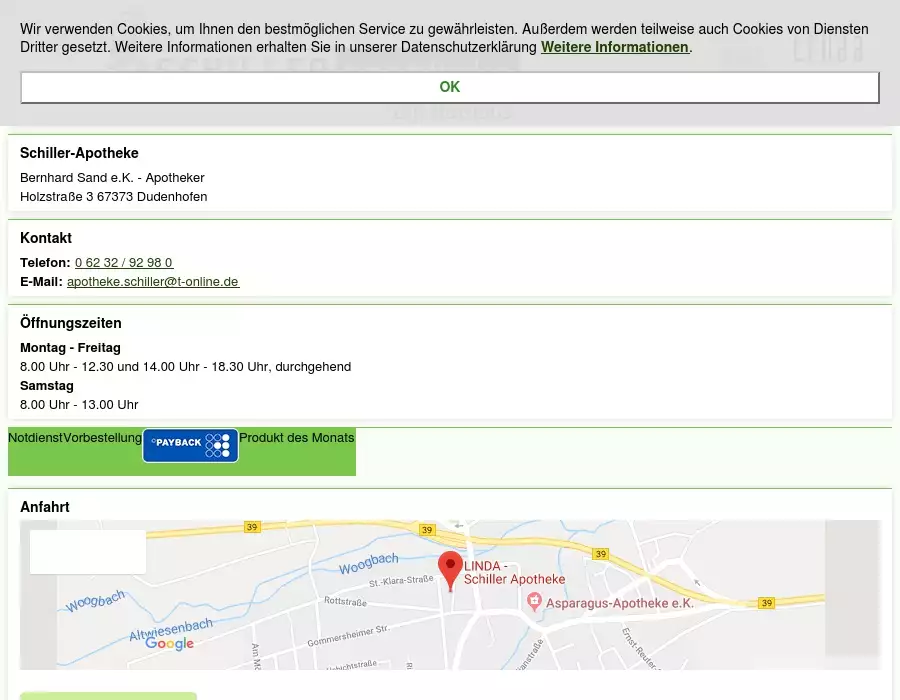The height and width of the screenshot is (700, 900).
Task: Click the red map pin marker
Action: click(x=450, y=568)
